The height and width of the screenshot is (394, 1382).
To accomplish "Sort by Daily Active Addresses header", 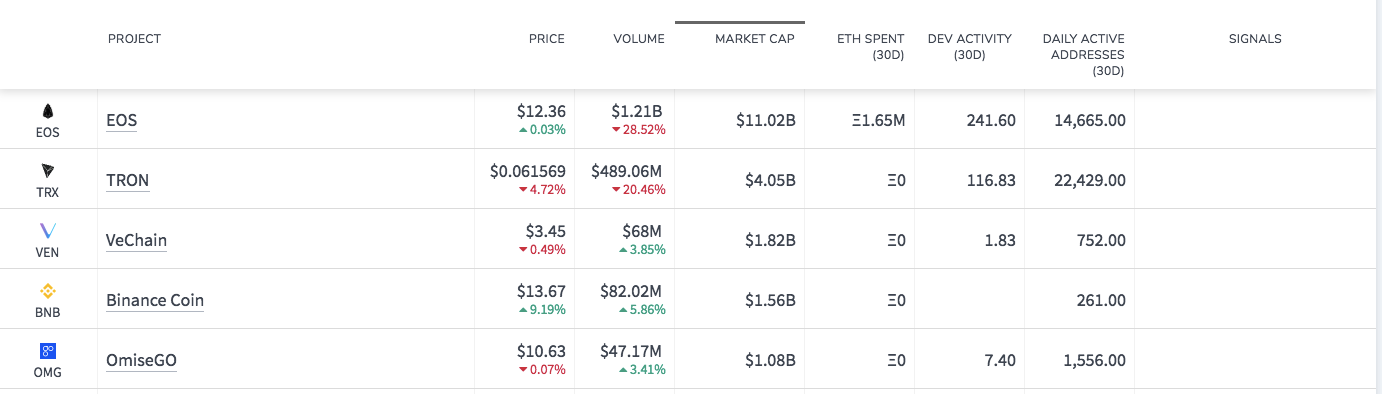I will point(1084,55).
